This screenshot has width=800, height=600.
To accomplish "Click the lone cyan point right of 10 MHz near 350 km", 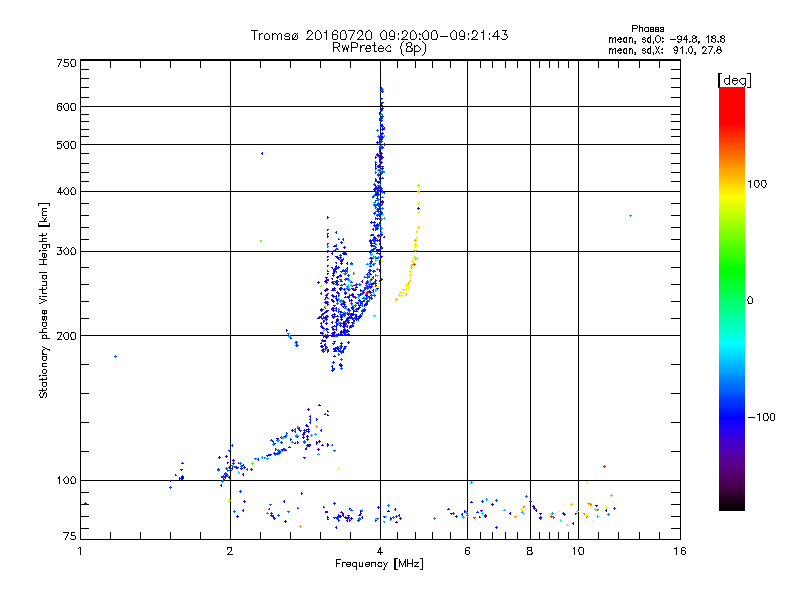I will (631, 216).
